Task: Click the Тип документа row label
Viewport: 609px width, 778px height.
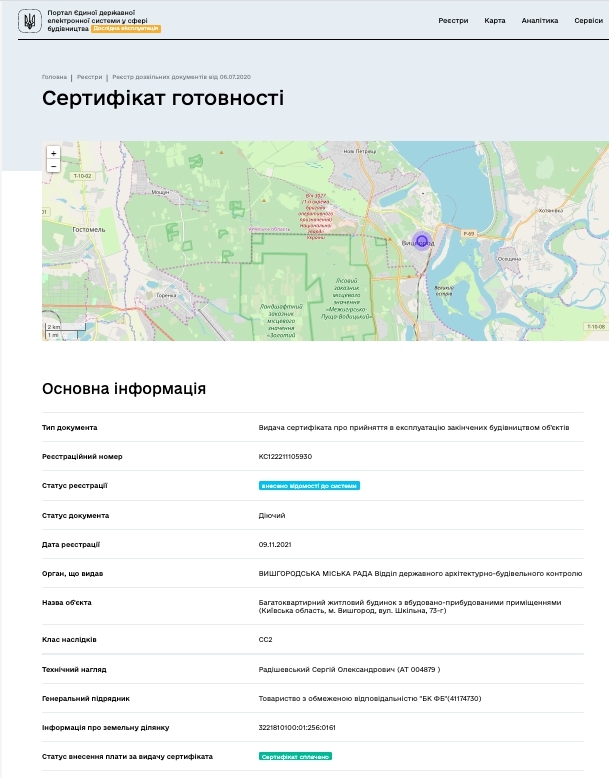Action: pyautogui.click(x=69, y=428)
